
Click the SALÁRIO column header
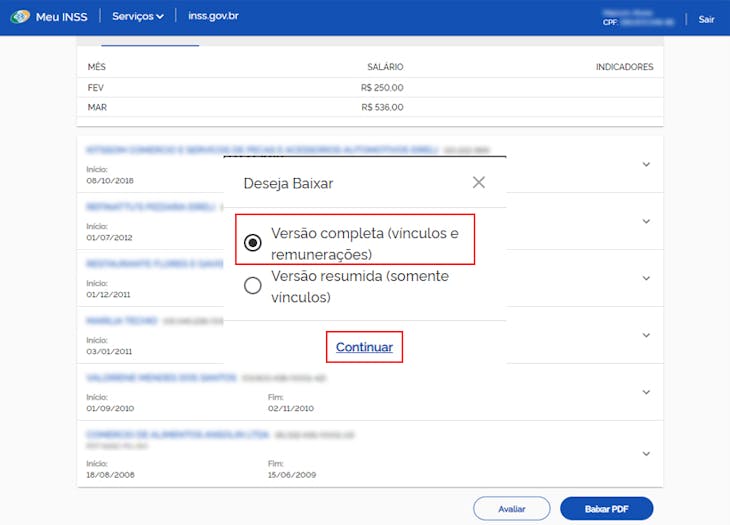click(385, 67)
